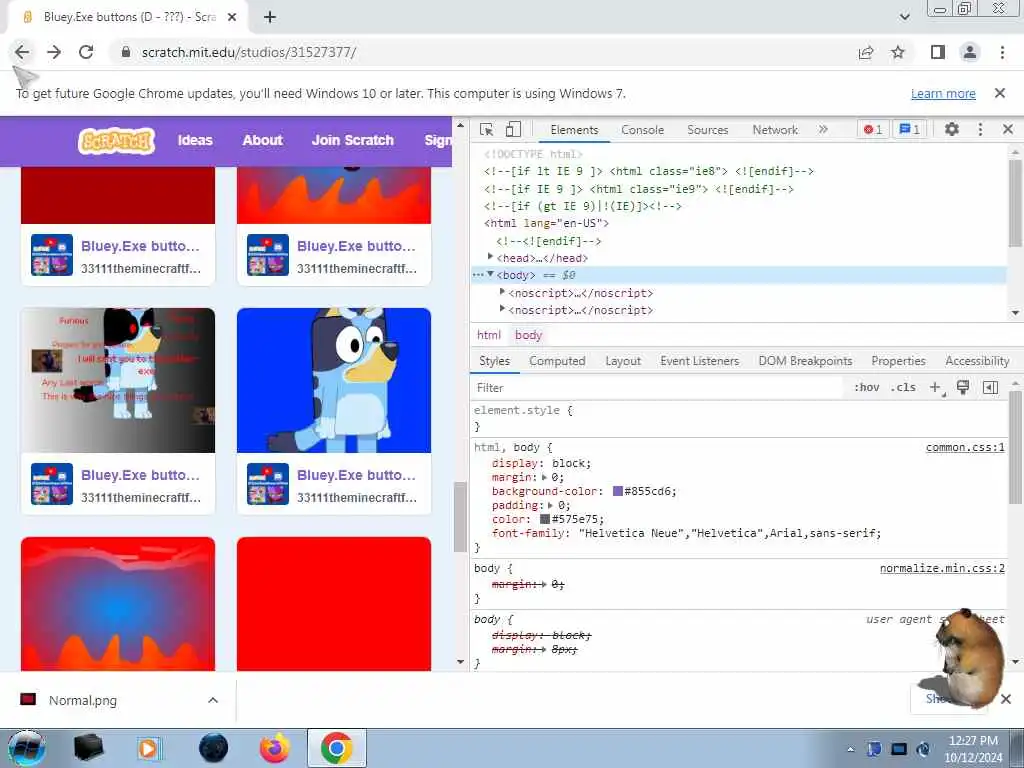Go back to the previous page

pos(22,52)
